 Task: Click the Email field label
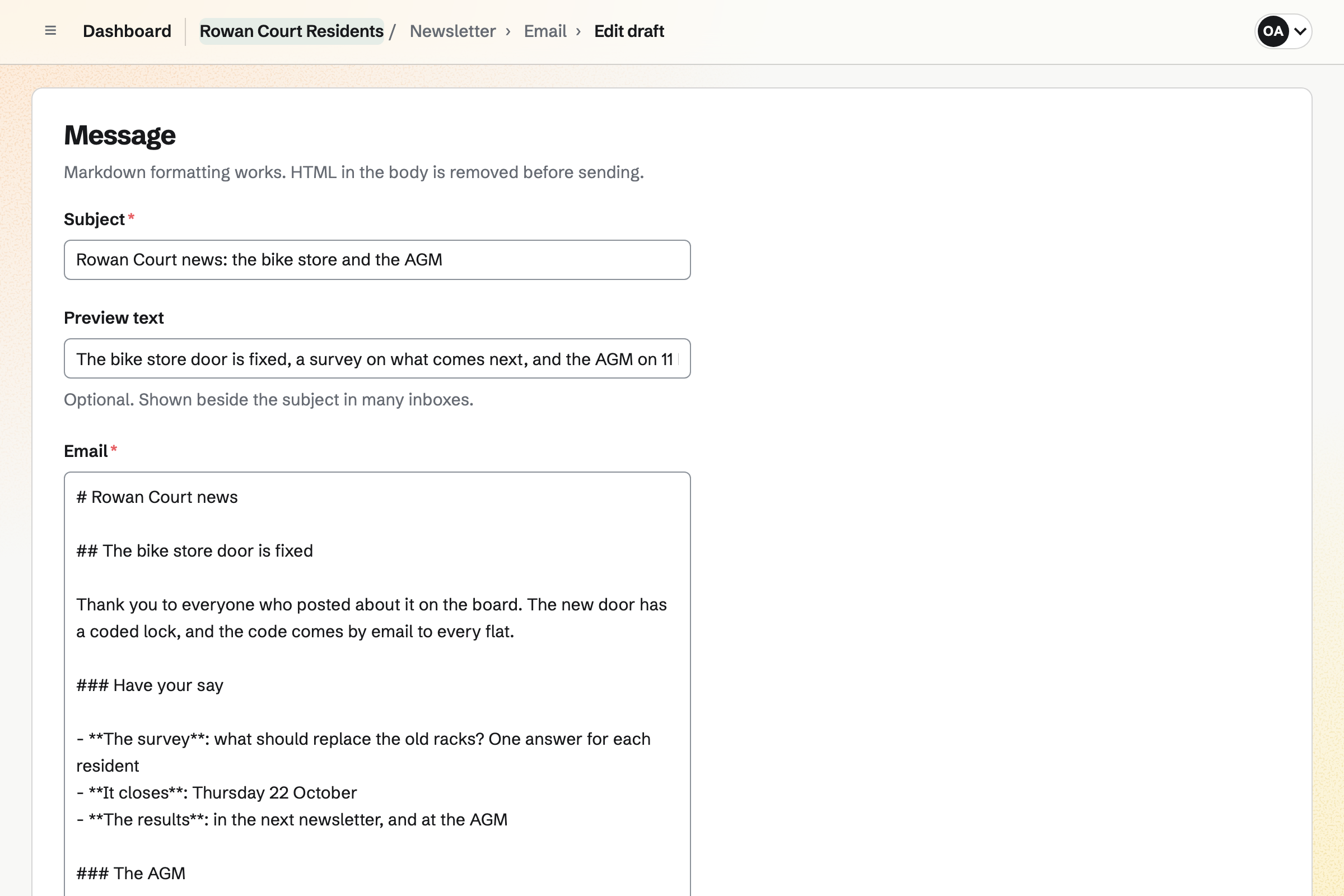[86, 451]
